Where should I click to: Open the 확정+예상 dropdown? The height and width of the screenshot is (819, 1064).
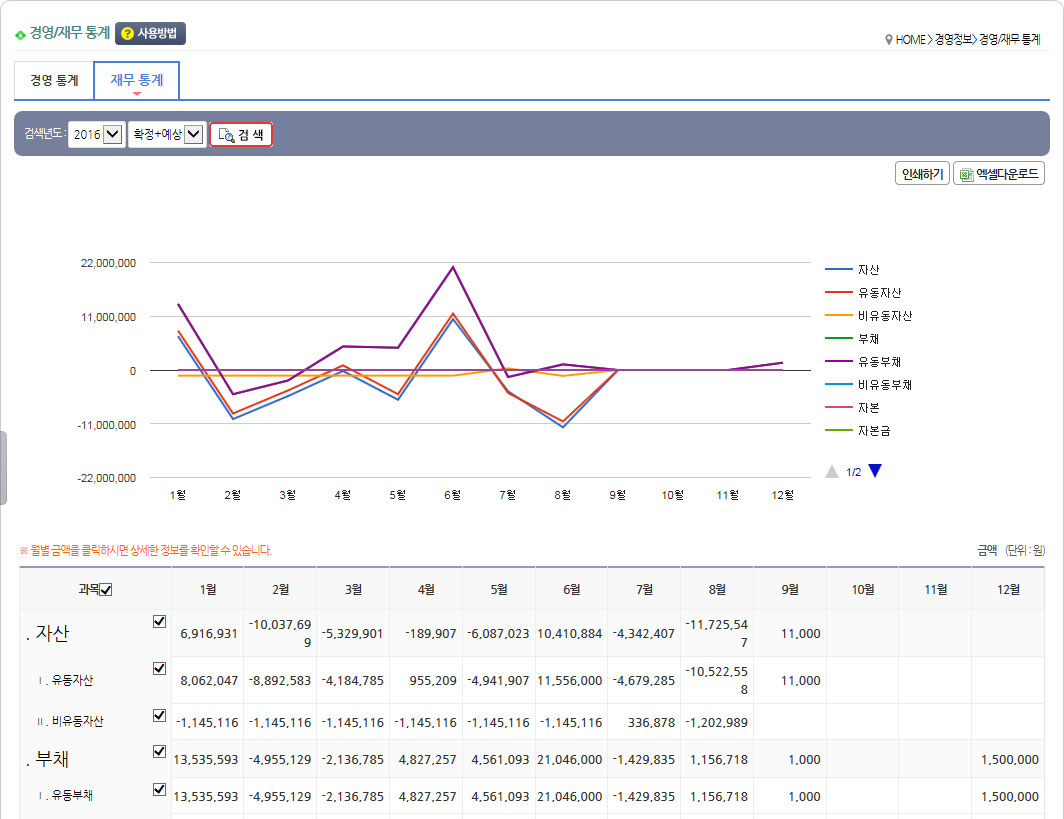coord(167,134)
